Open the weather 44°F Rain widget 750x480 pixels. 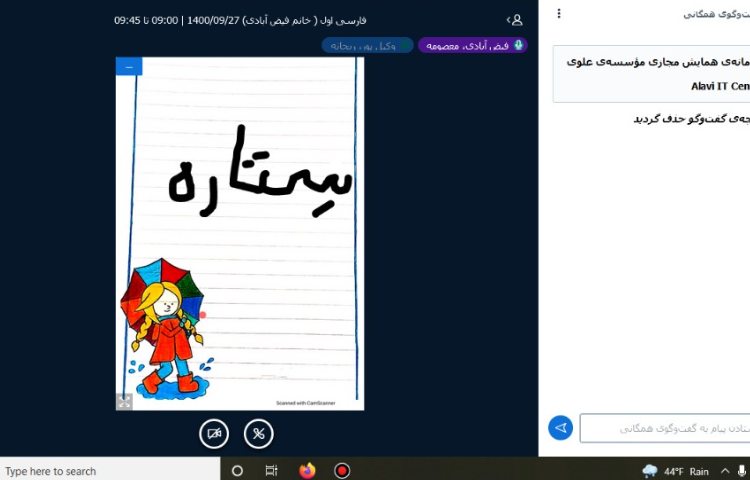tap(675, 471)
